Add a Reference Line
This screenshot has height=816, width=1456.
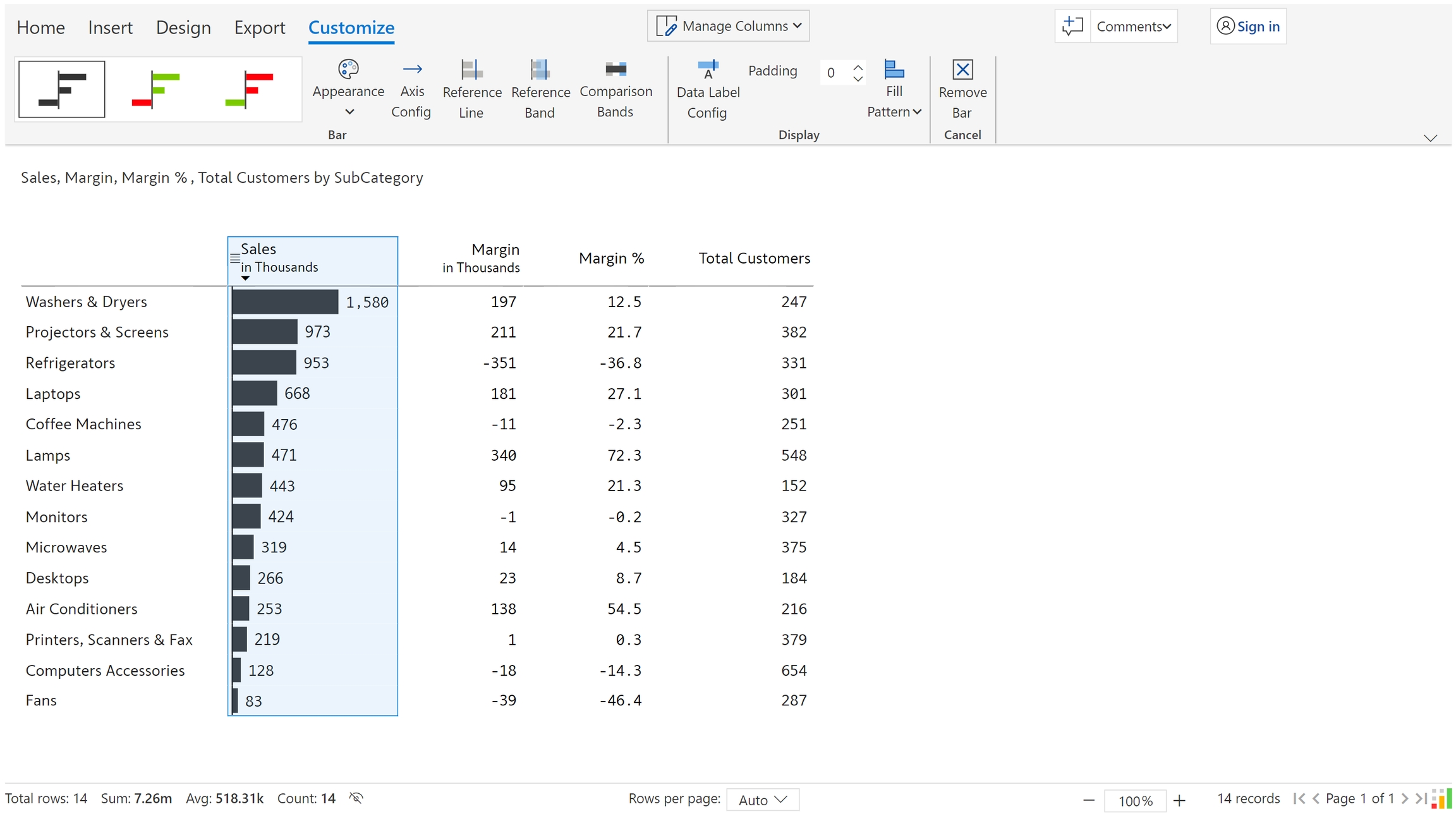point(471,91)
